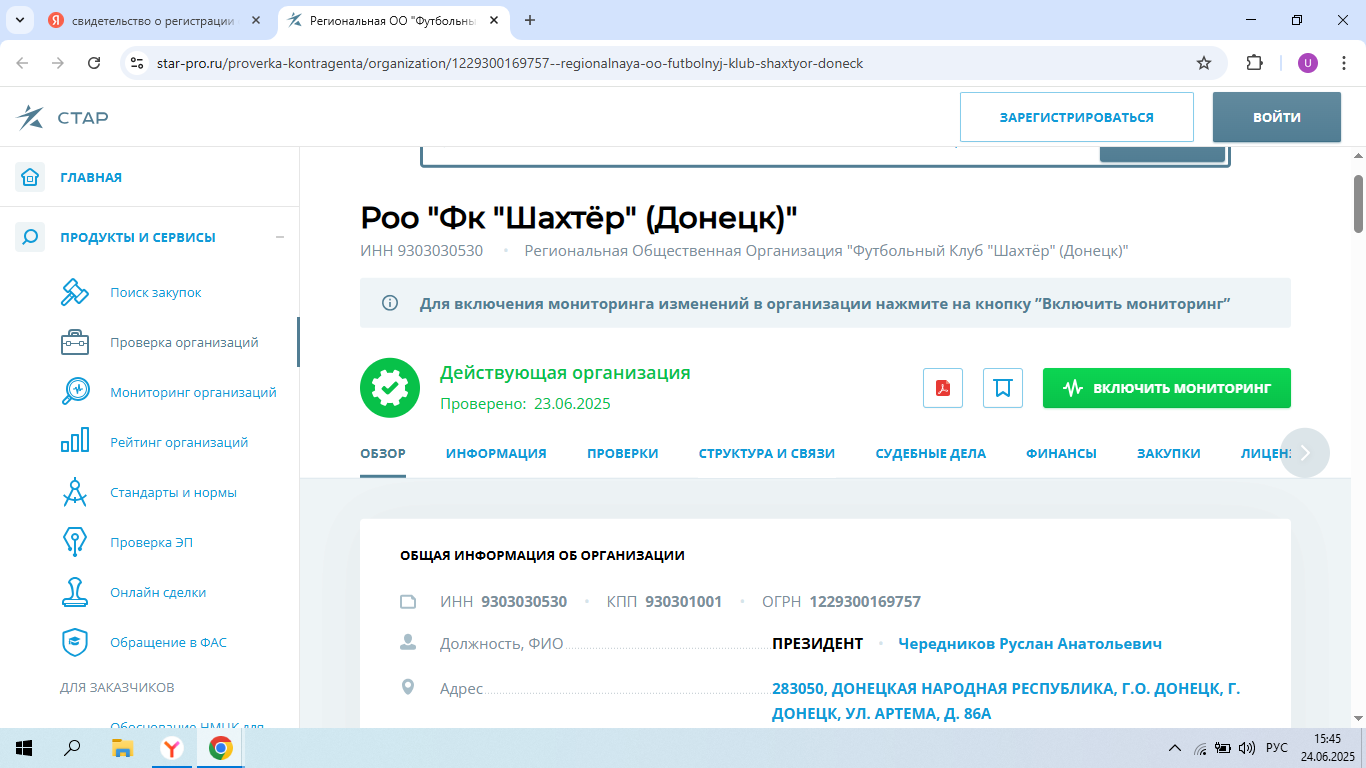
Task: Open a new browser tab
Action: (530, 20)
